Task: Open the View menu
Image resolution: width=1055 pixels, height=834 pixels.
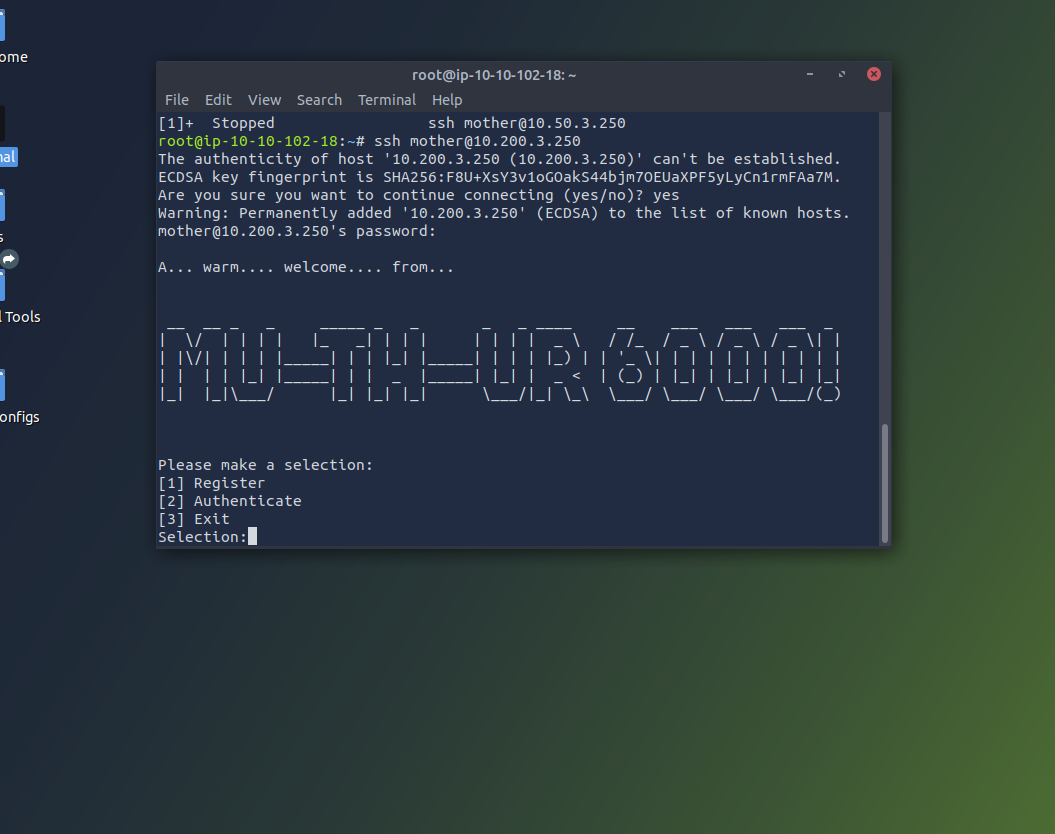Action: (264, 100)
